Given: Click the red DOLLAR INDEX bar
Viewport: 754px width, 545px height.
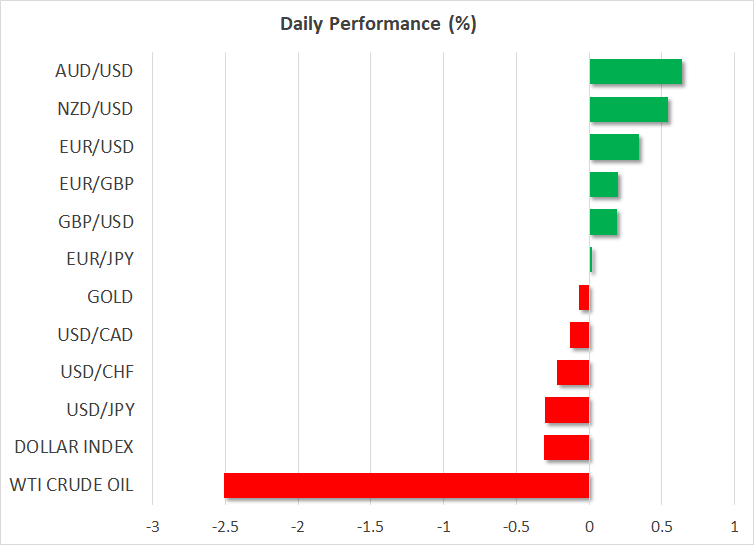Looking at the screenshot, I should [x=566, y=447].
